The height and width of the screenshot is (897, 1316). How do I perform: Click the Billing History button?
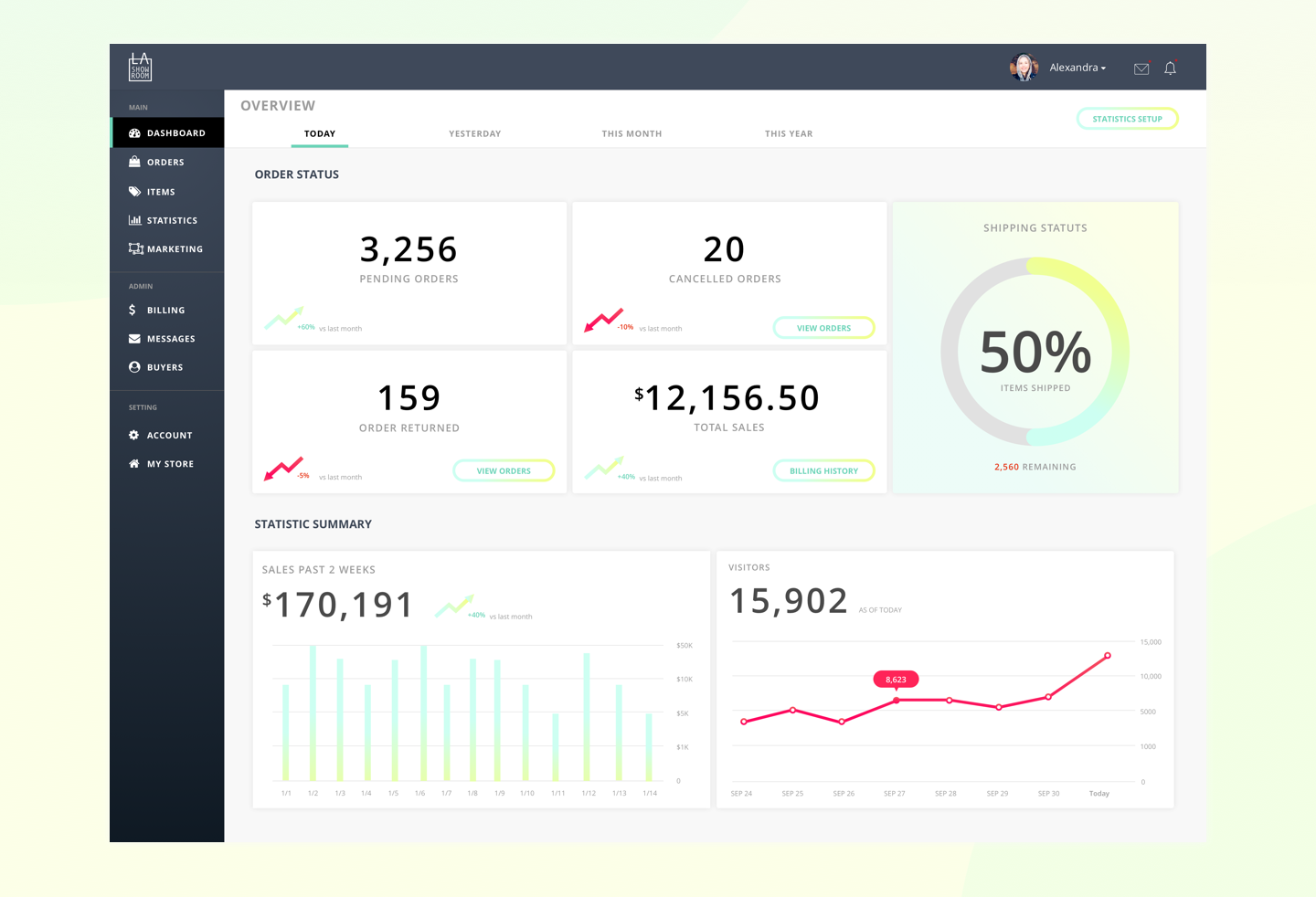tap(823, 471)
